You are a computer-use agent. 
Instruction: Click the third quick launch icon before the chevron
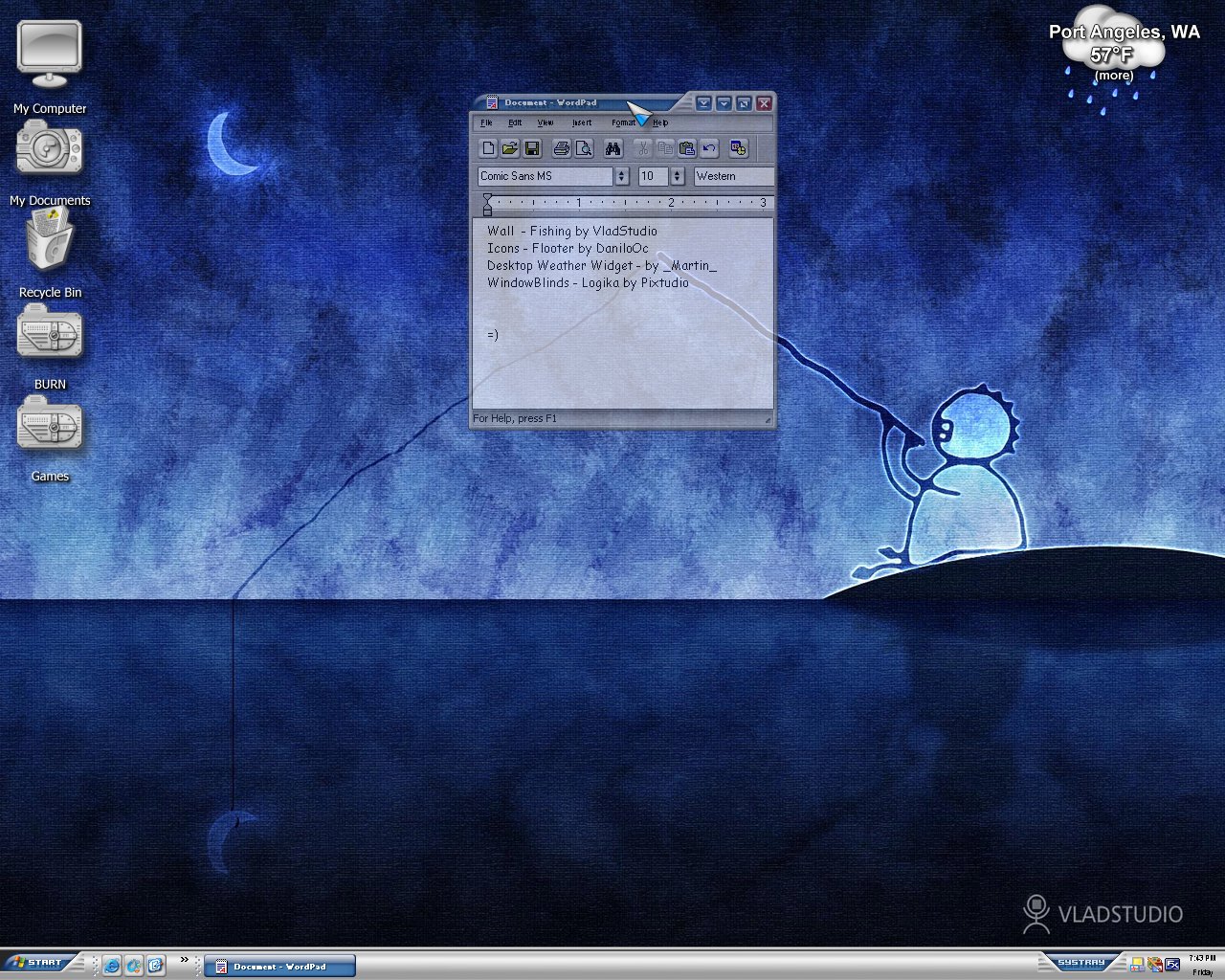(156, 965)
